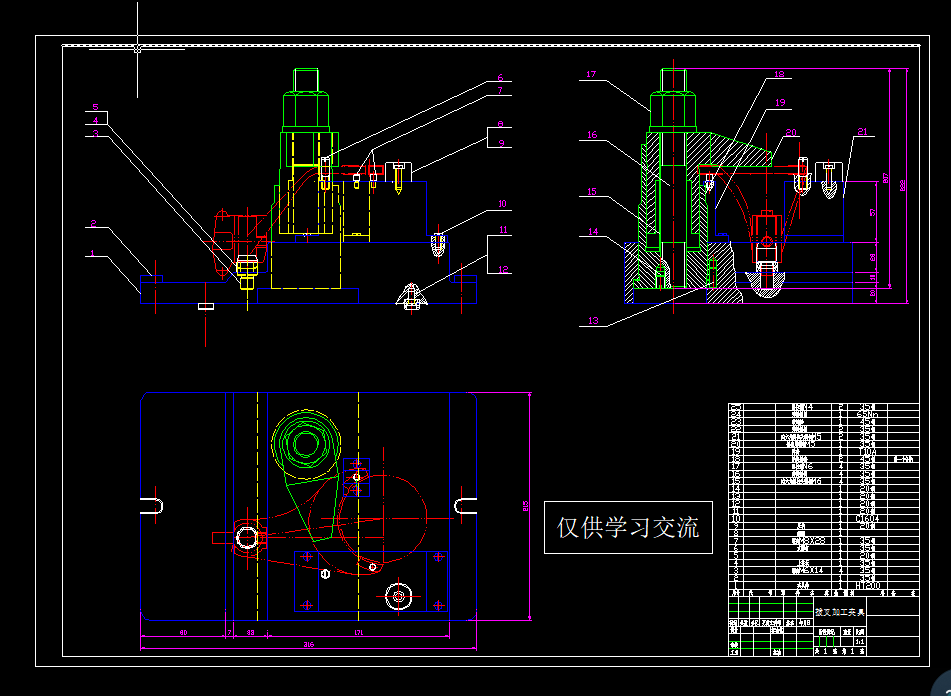The width and height of the screenshot is (951, 696).
Task: Click callout number 16 in section view
Action: coord(593,135)
